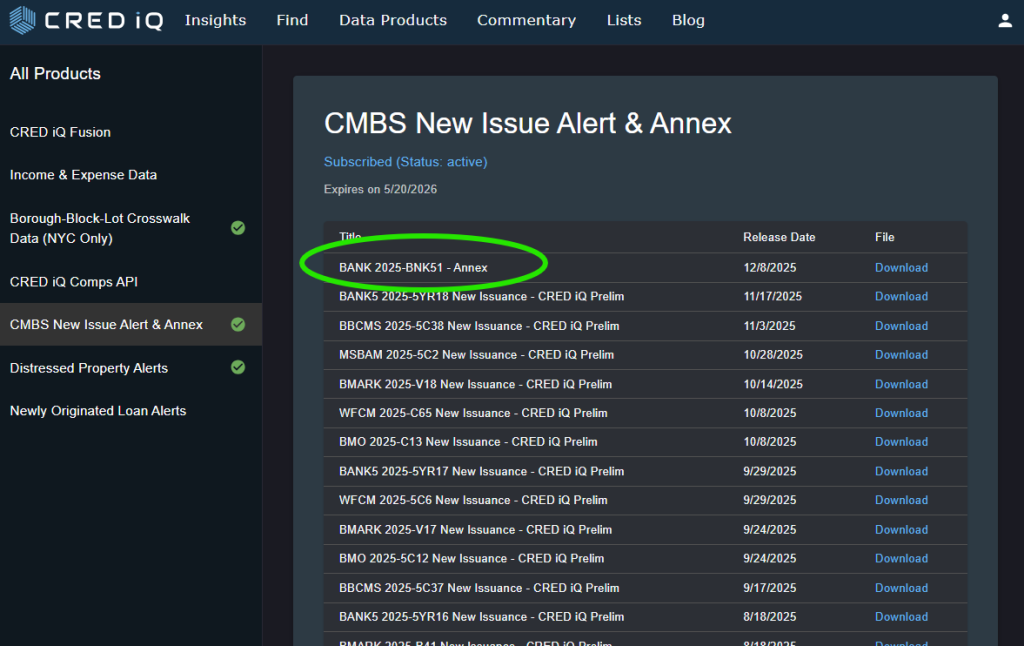Open the user account profile icon

1005,21
